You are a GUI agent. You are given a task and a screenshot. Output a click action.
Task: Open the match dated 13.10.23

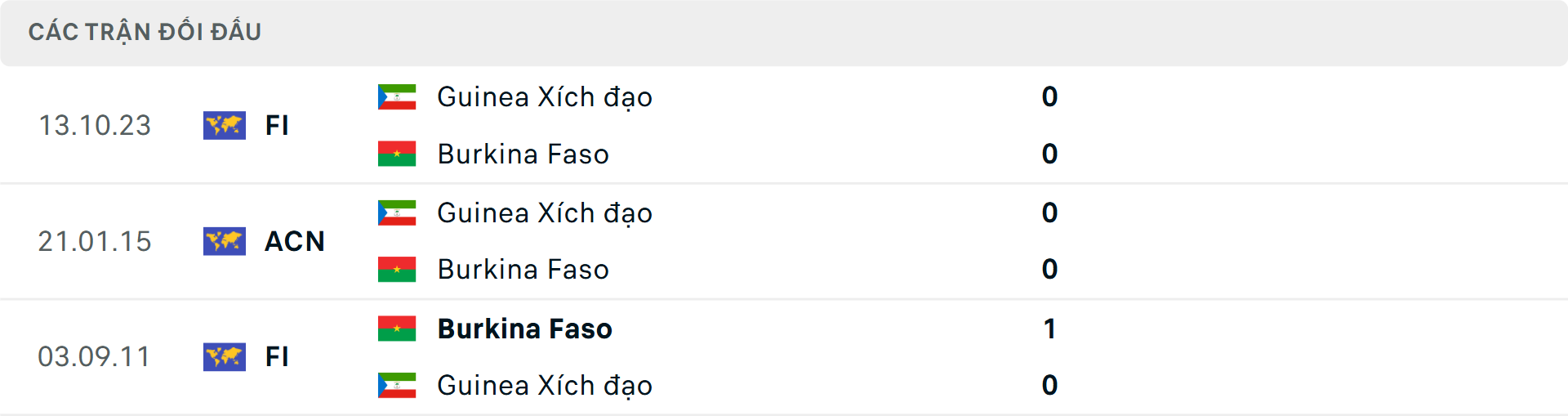click(x=95, y=125)
